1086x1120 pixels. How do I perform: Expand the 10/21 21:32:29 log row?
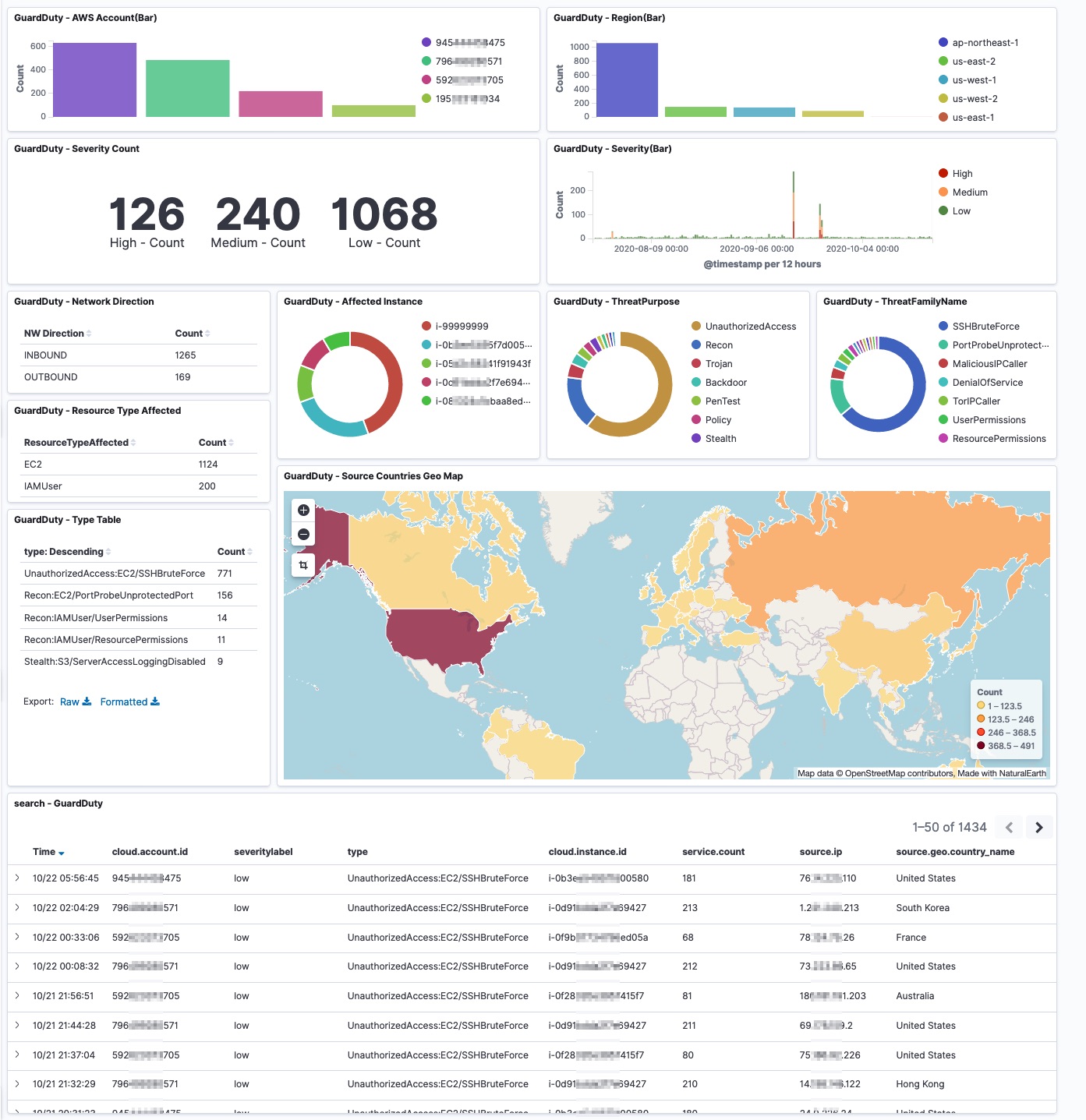point(17,1084)
